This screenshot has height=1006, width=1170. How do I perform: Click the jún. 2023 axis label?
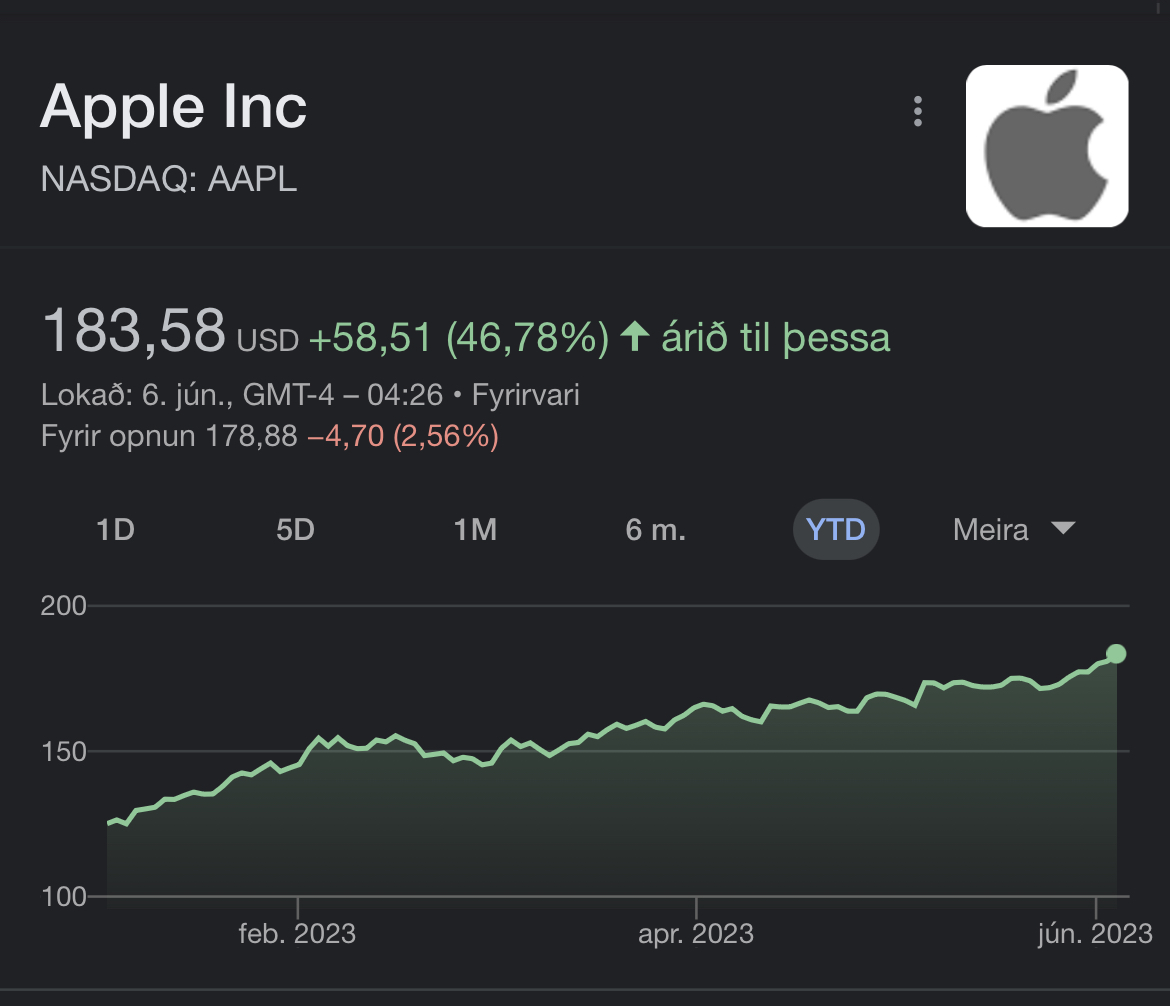pos(1096,934)
